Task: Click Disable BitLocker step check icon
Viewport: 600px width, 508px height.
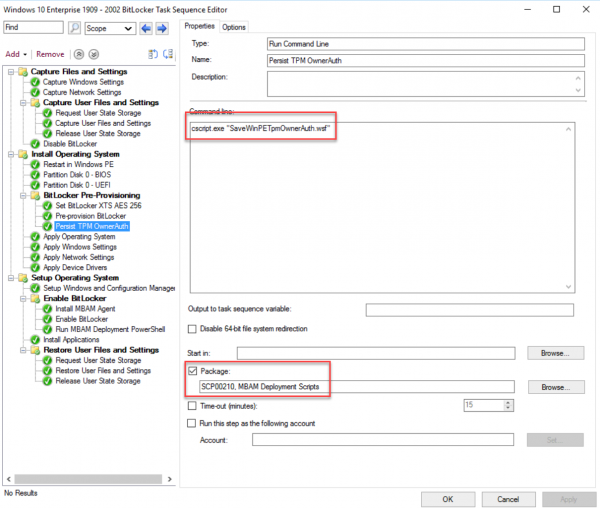Action: 35,144
